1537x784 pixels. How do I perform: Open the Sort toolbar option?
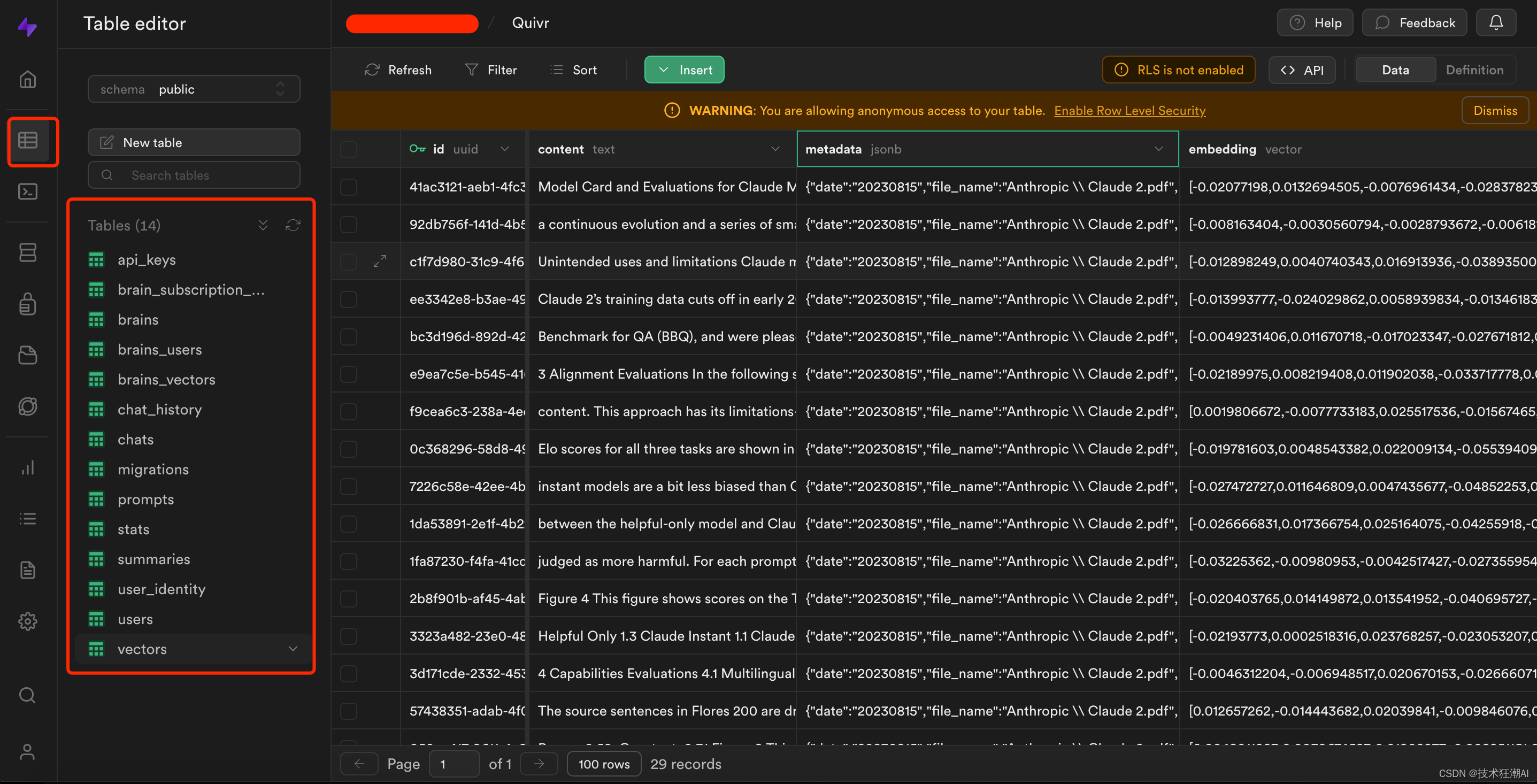point(573,70)
